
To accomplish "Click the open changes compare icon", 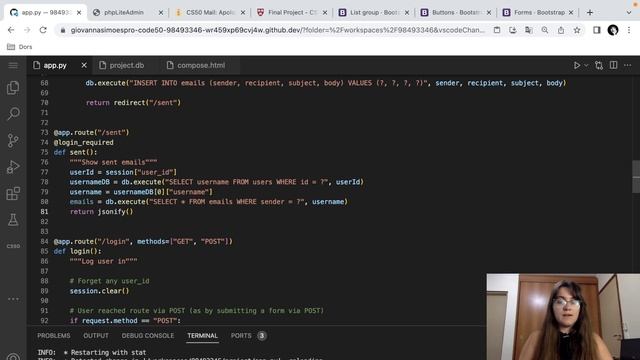I will (x=599, y=65).
